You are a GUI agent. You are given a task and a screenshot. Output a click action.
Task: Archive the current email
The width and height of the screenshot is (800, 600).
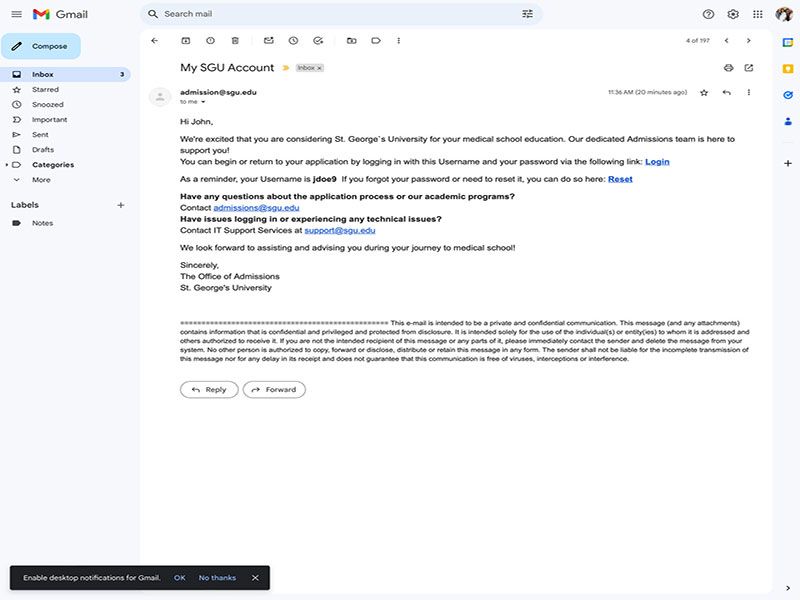[186, 42]
